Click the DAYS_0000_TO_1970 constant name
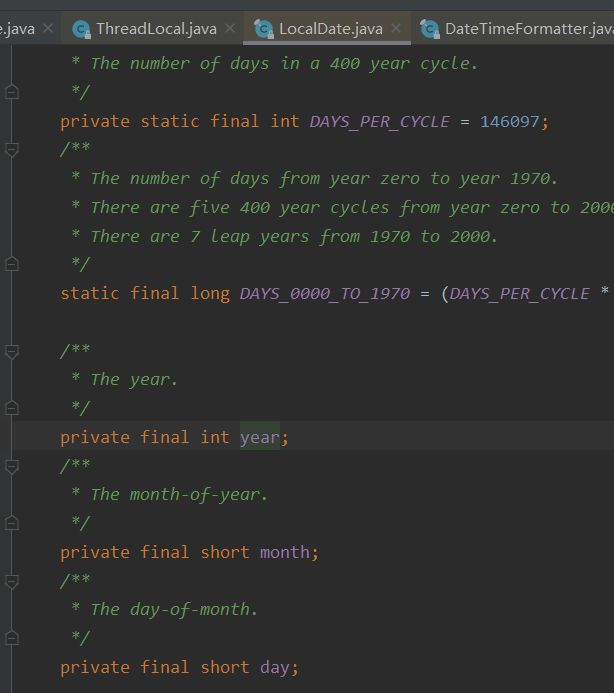 pyautogui.click(x=325, y=294)
